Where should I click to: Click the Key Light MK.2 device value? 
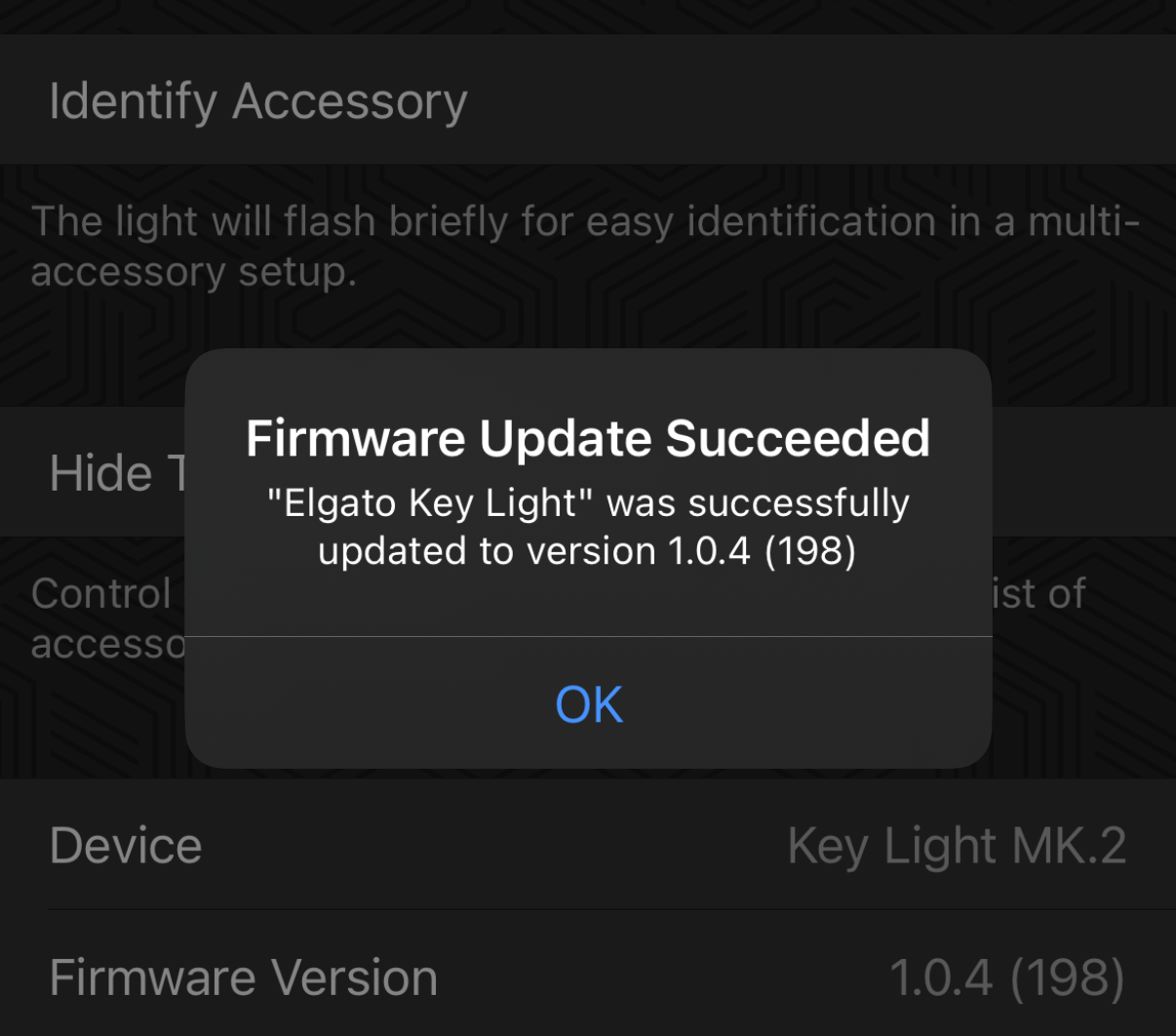pos(957,846)
